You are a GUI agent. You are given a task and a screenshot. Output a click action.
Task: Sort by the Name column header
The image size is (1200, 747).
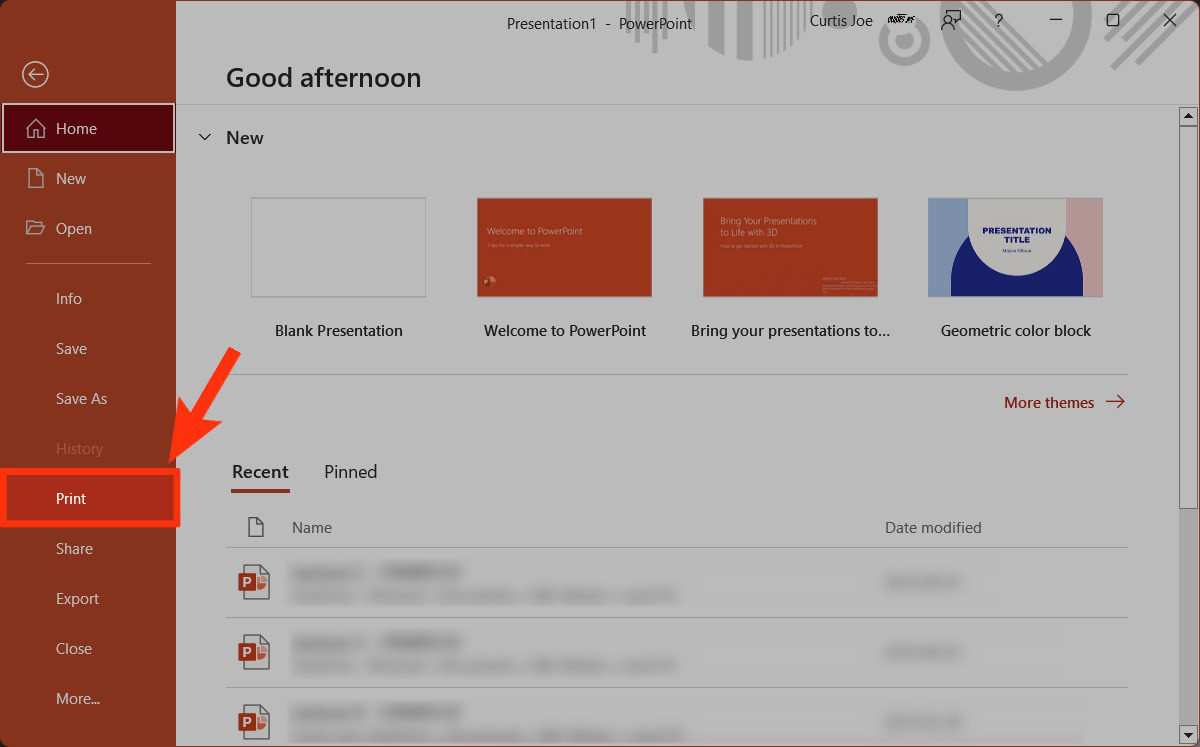[x=312, y=527]
